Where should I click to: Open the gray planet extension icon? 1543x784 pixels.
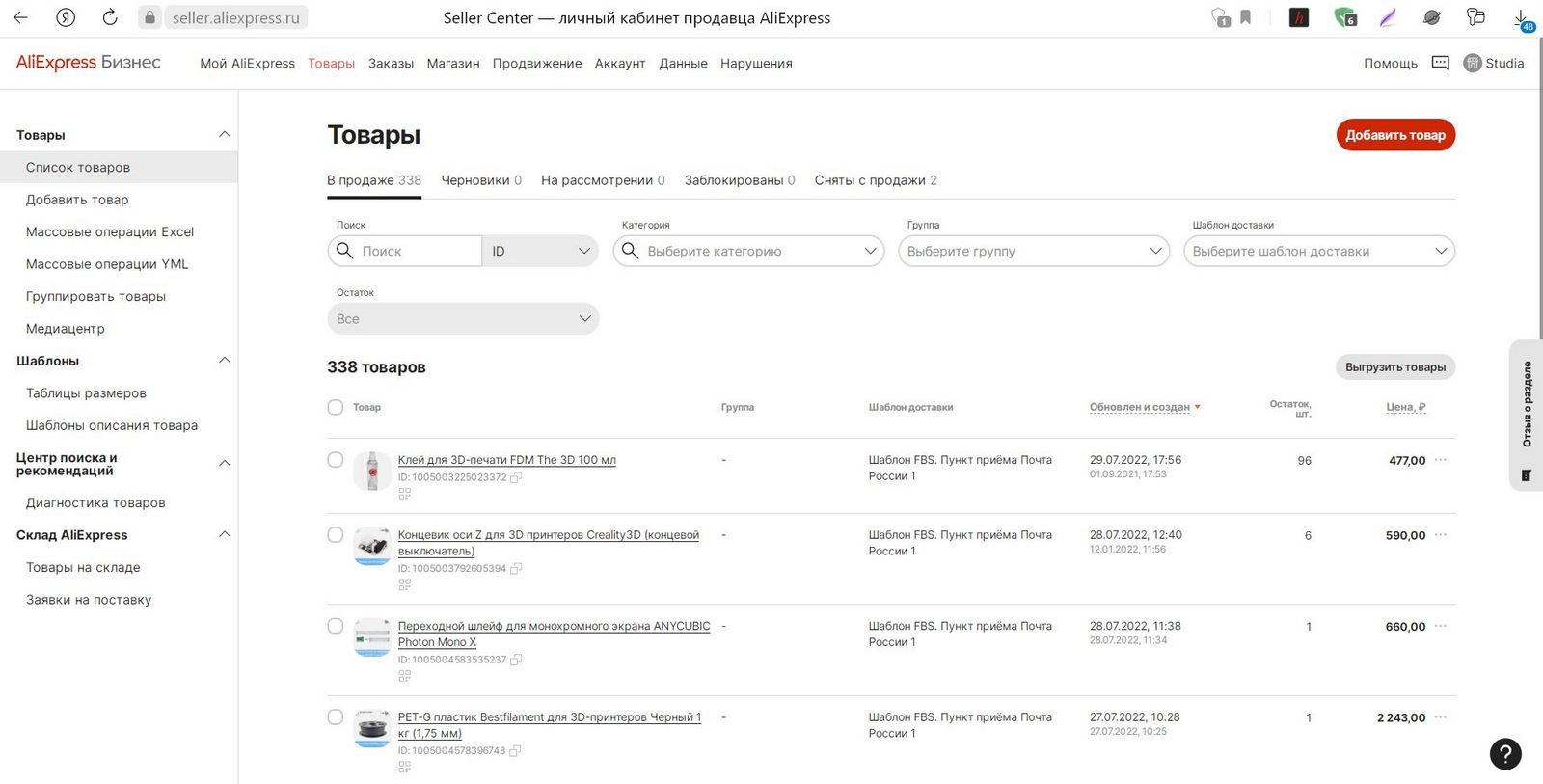[1432, 17]
